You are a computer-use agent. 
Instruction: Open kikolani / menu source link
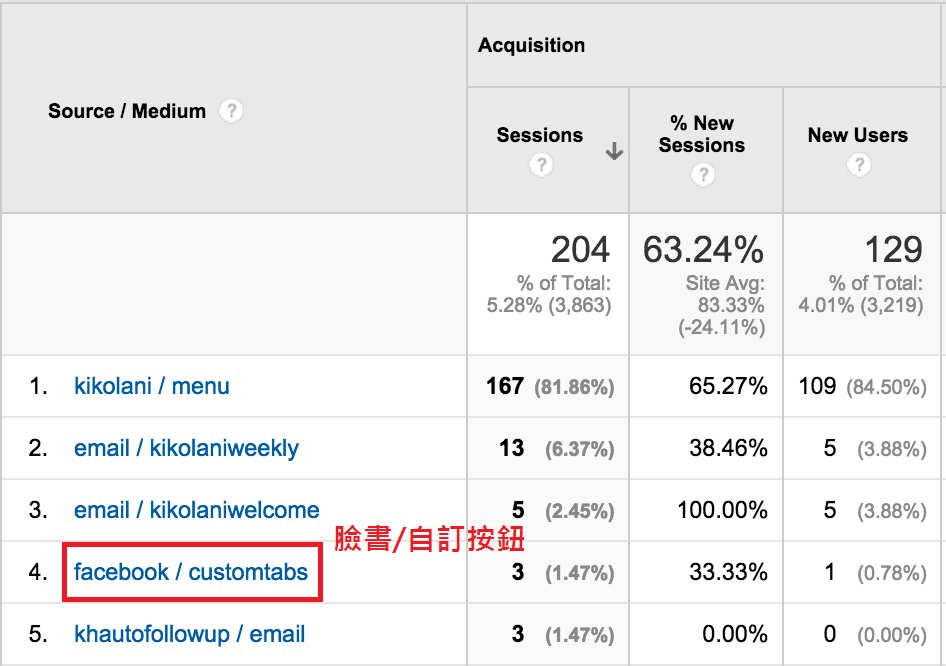(x=152, y=386)
